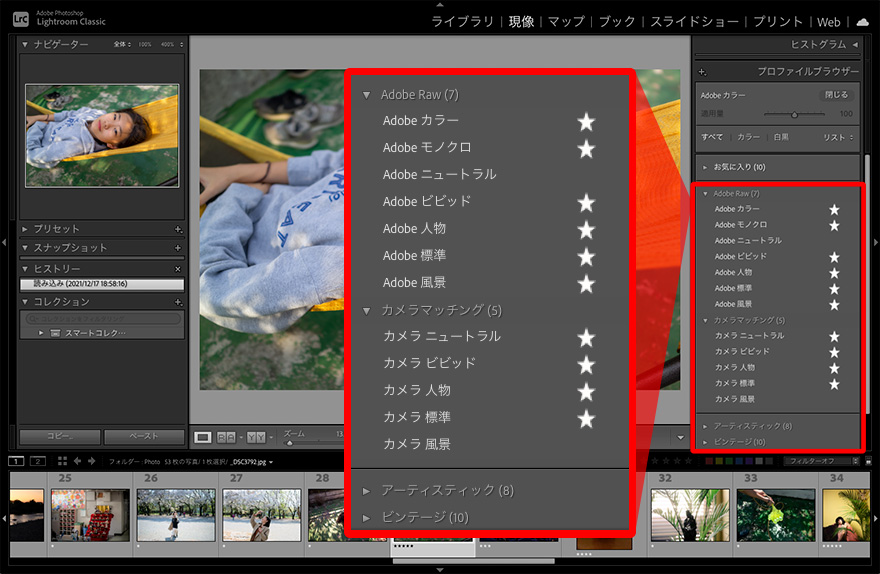Click the plus icon beside プロファイルブラウザー
Image resolution: width=880 pixels, height=574 pixels.
coord(702,72)
